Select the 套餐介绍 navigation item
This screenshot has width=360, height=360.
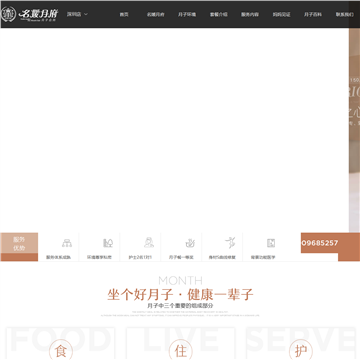(219, 14)
